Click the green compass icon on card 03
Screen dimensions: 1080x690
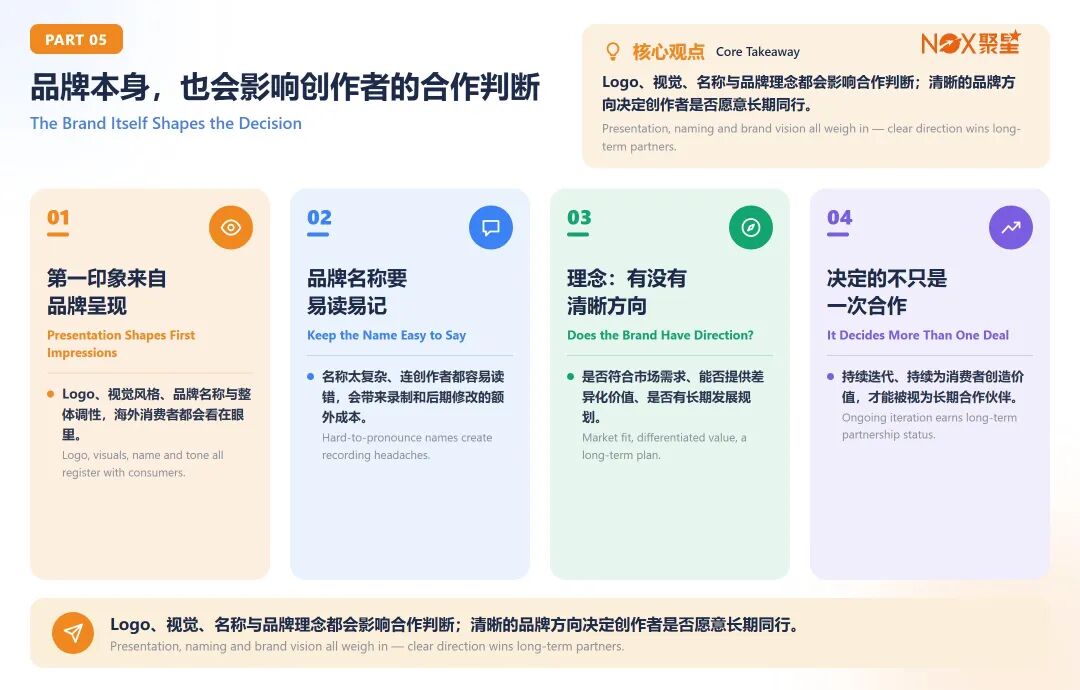[x=751, y=227]
